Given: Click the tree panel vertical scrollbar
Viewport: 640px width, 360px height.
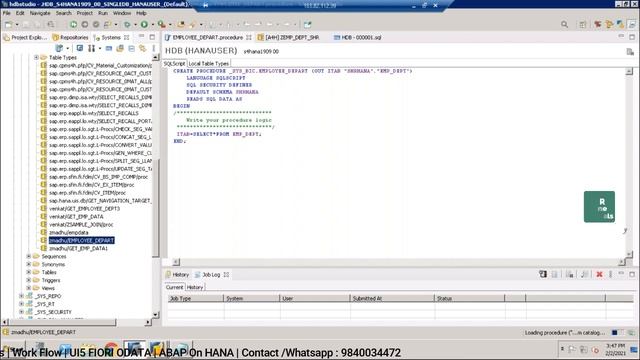Looking at the screenshot, I should tap(156, 186).
